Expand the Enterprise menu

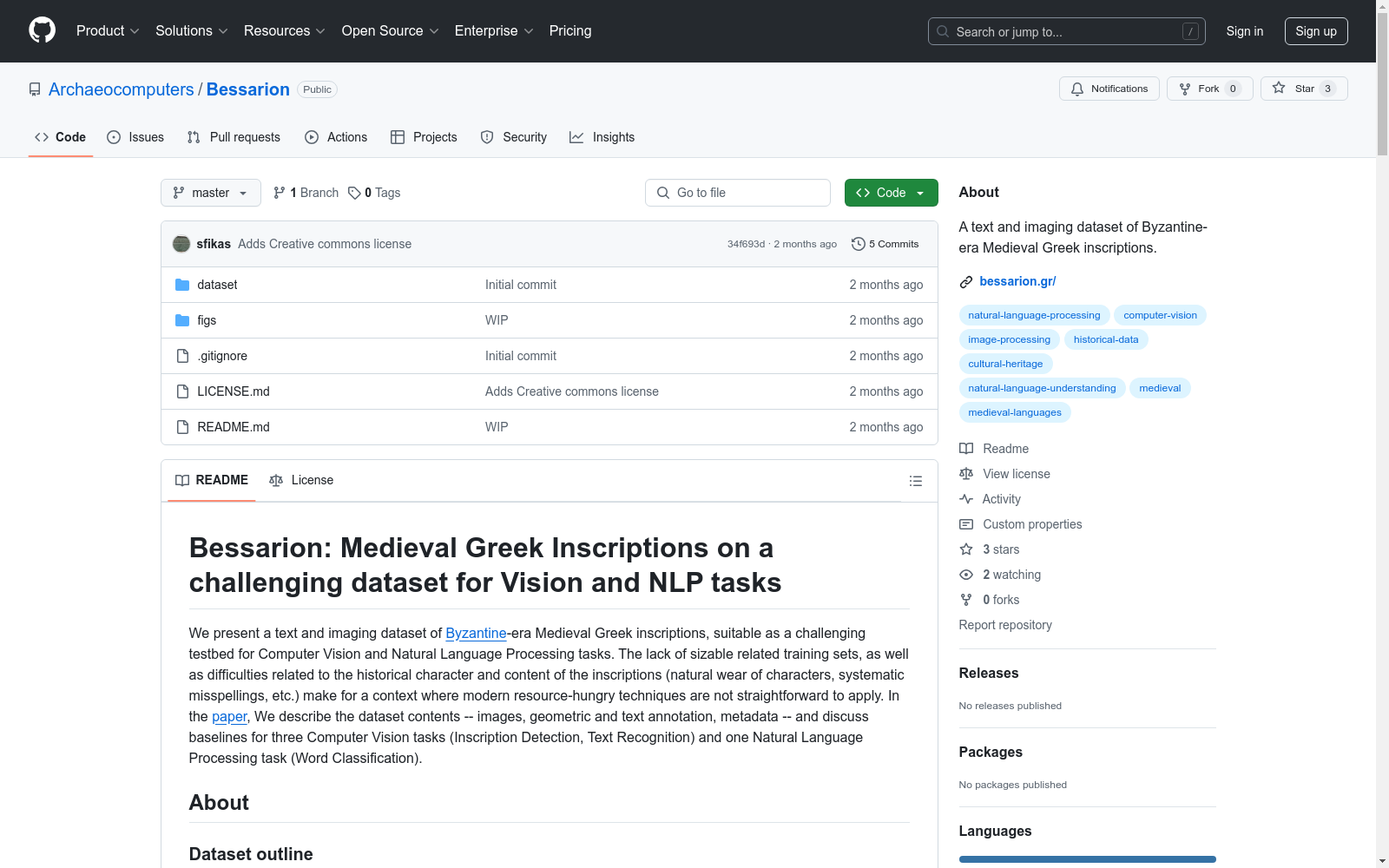click(494, 31)
